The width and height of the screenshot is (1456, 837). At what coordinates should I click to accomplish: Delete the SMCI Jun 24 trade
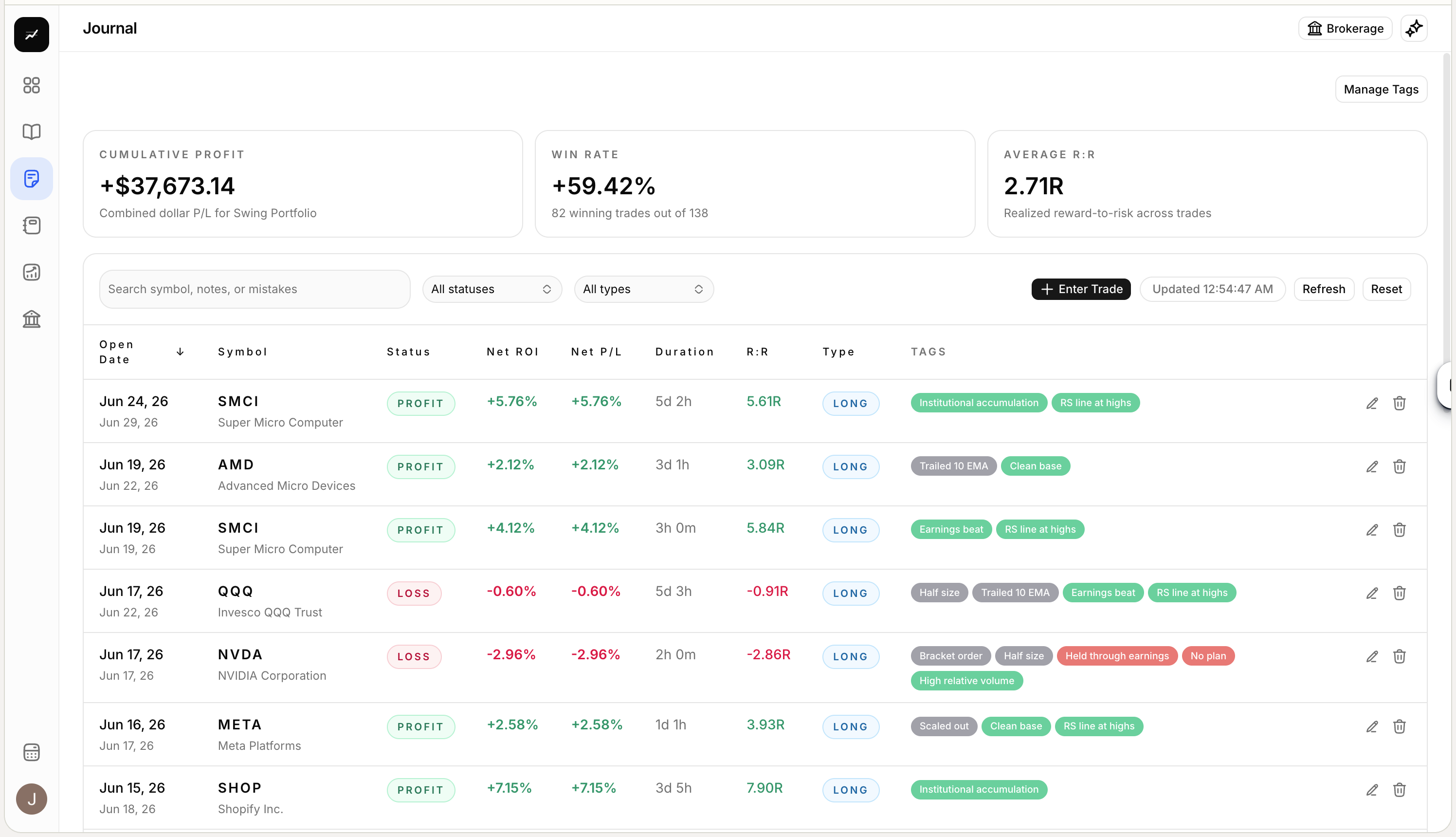1400,404
